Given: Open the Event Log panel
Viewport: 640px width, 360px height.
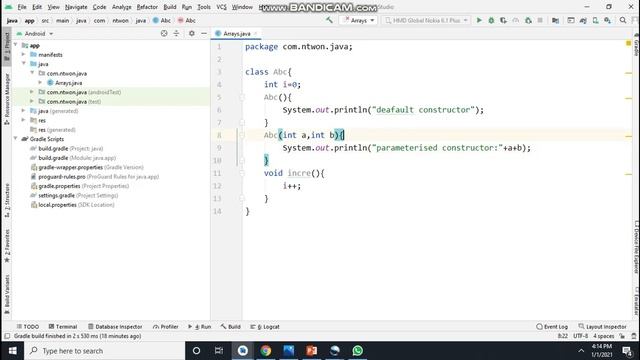Looking at the screenshot, I should [x=552, y=327].
